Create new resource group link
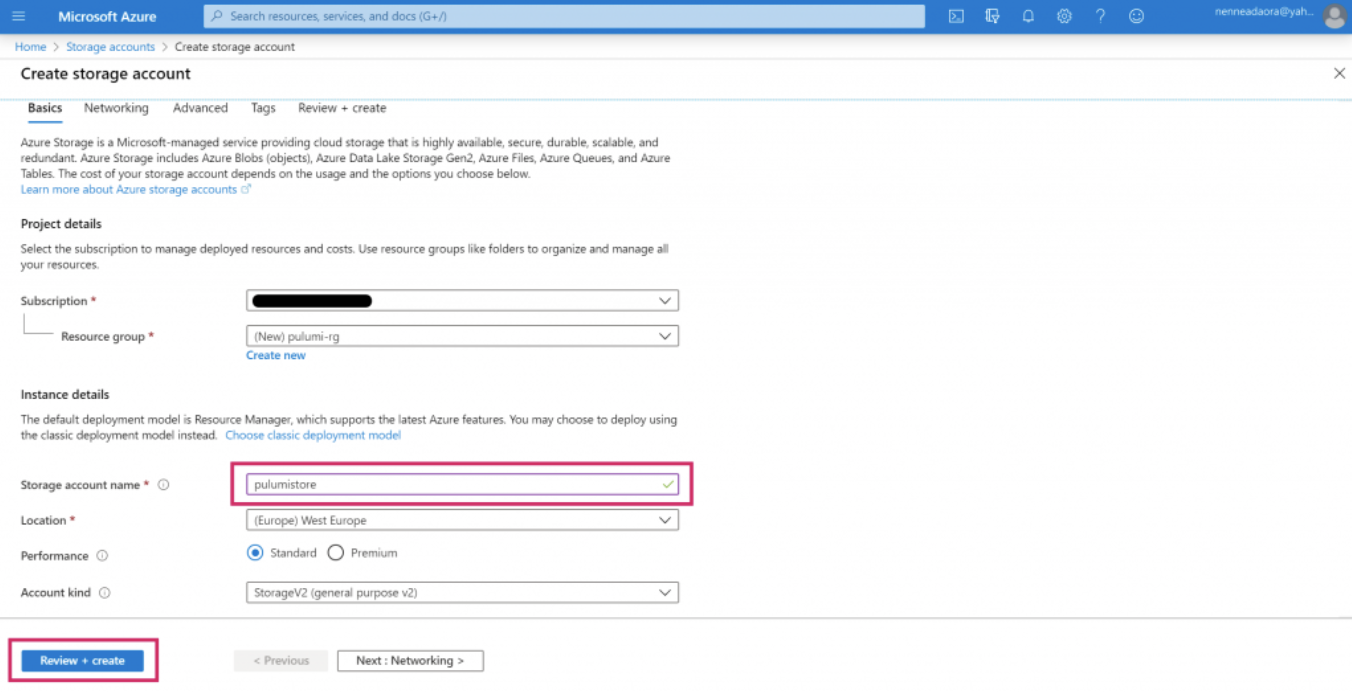 [x=276, y=355]
